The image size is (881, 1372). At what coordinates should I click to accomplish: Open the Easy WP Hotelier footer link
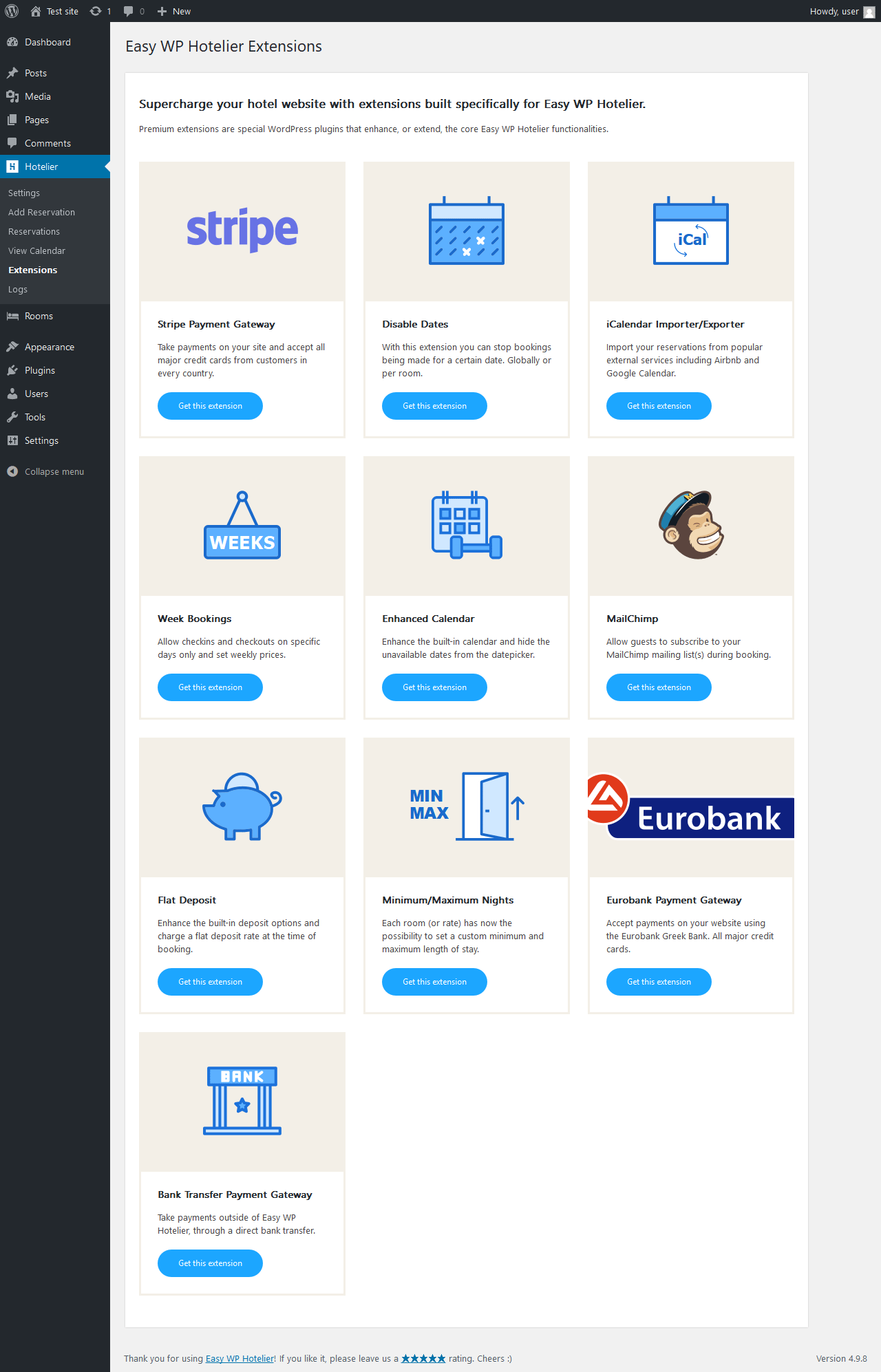(240, 1359)
